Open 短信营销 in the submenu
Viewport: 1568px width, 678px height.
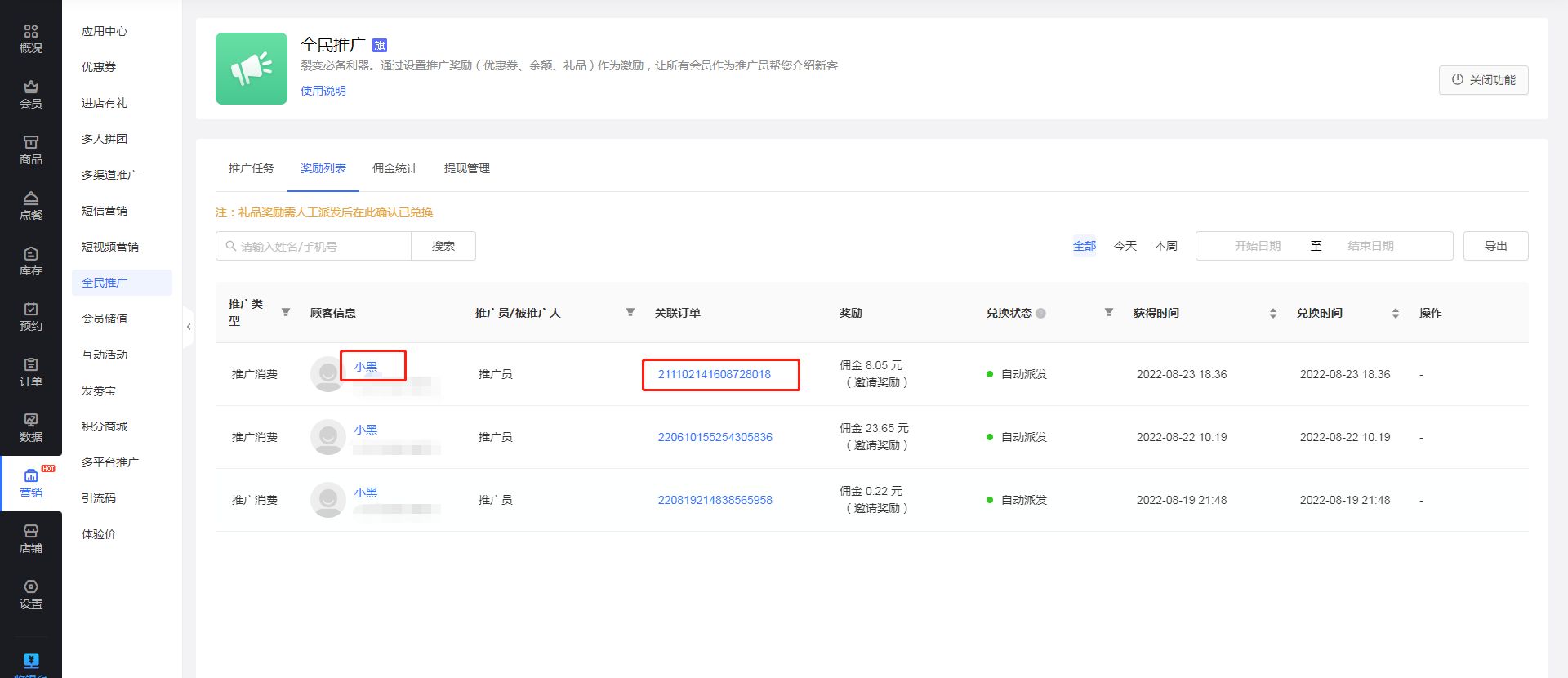[105, 211]
